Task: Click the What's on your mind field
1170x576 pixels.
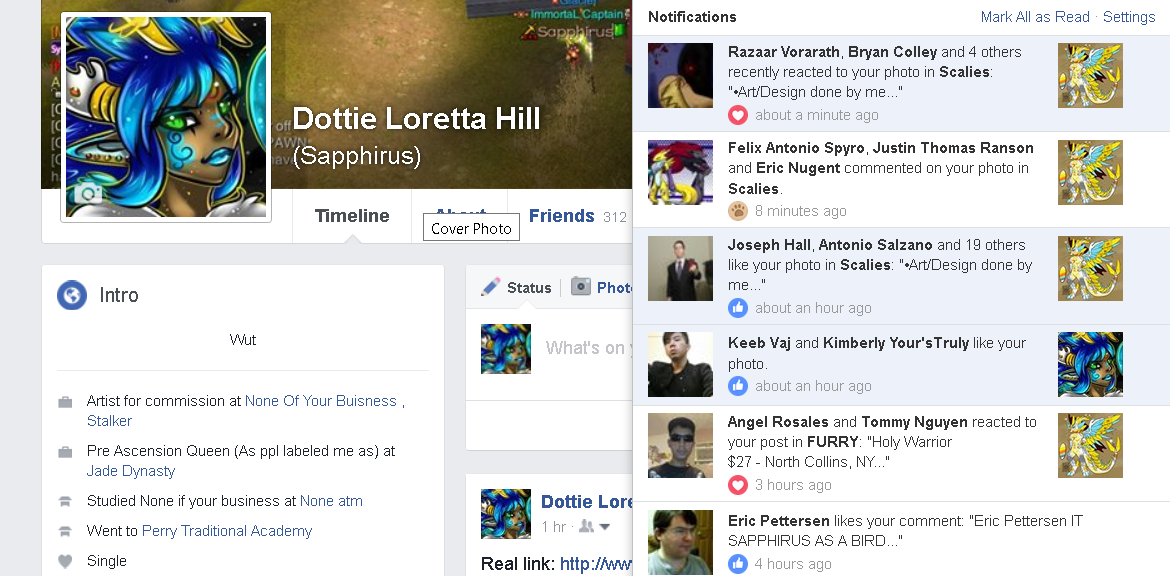Action: coord(588,348)
